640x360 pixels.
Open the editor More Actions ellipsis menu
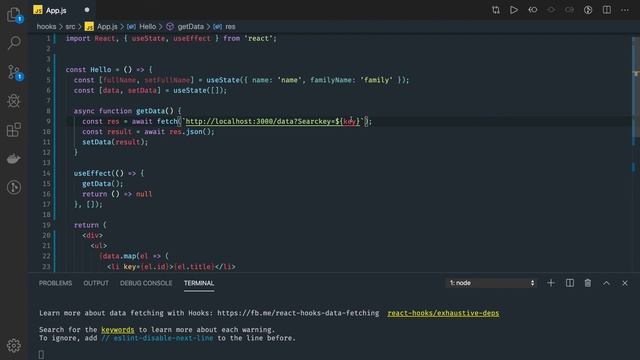tap(625, 10)
